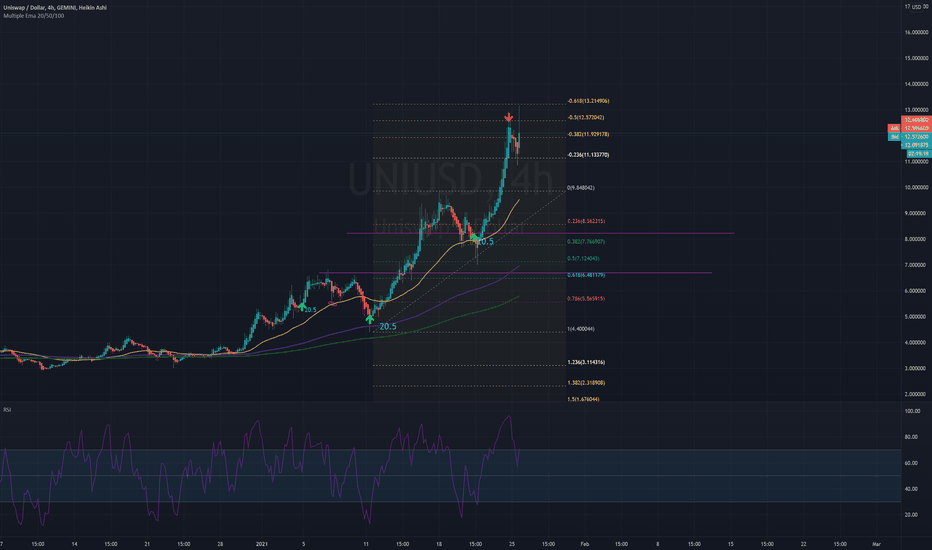Click Fib level 0.382(7.766907) label
Screen dimensions: 932x550
pos(586,242)
